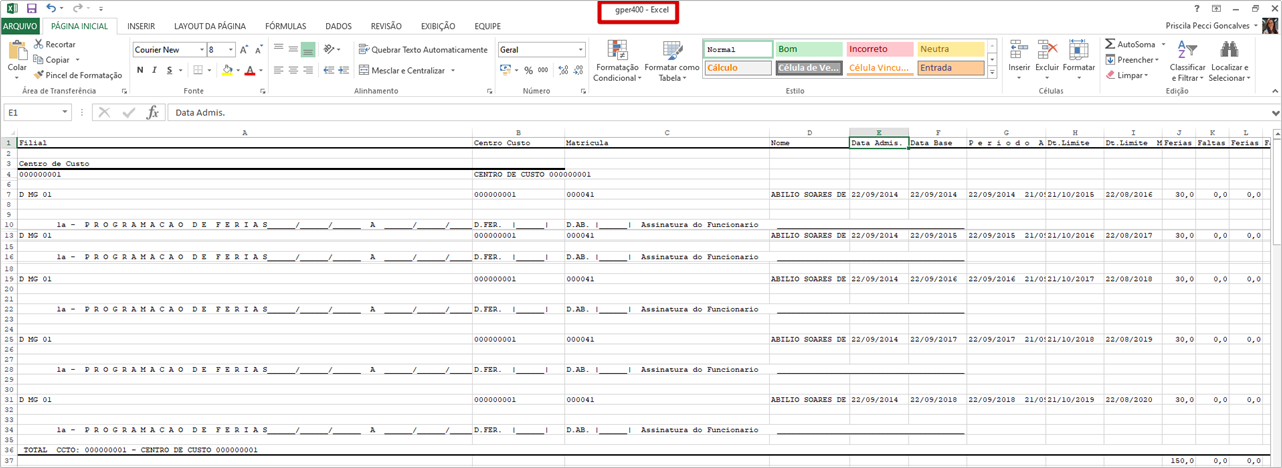Open the font size dropdown showing 8
The image size is (1282, 468).
(231, 49)
